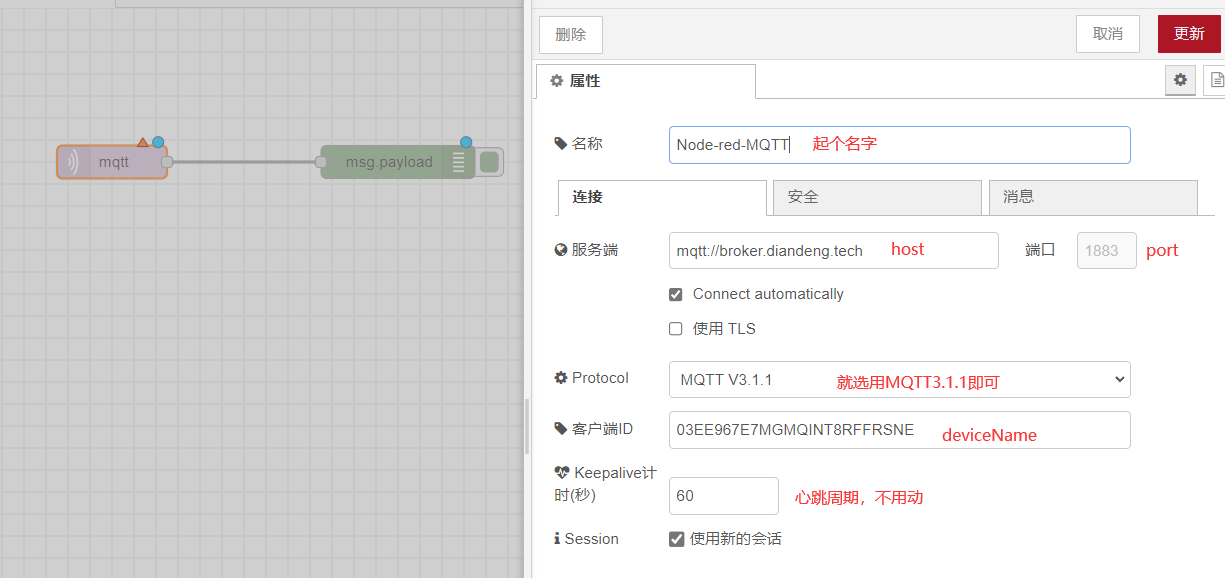Open the node settings gear icon

click(x=1180, y=80)
